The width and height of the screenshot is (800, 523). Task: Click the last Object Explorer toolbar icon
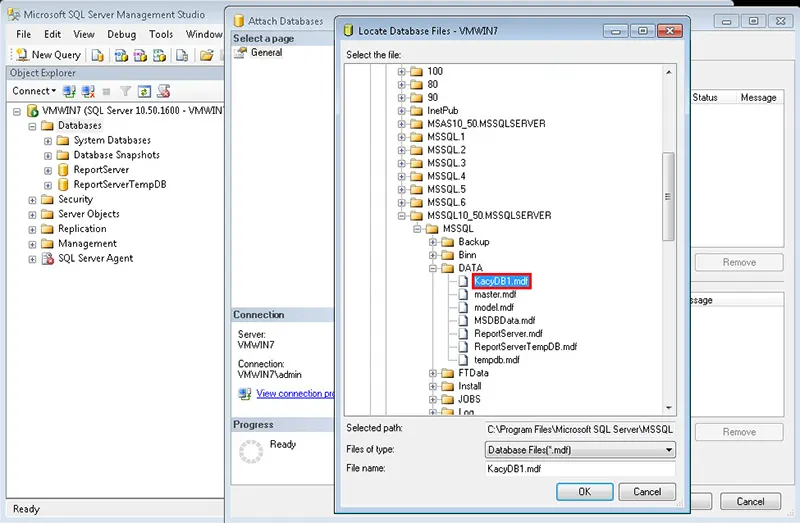[x=163, y=91]
